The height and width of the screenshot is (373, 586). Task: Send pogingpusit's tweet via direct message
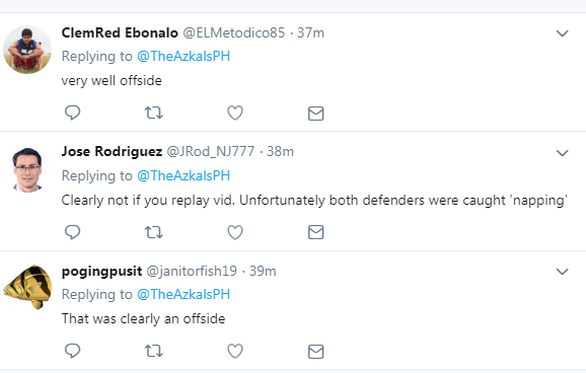tap(316, 352)
